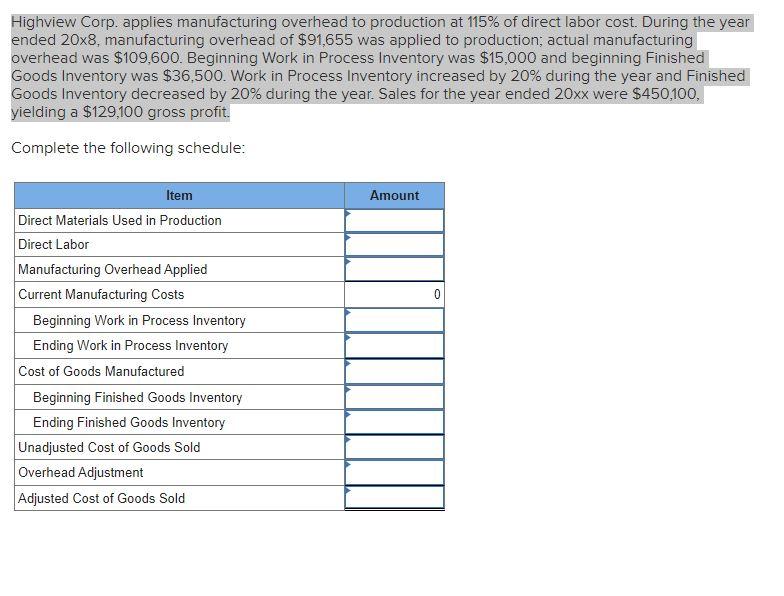Select the Beginning Work in Process Inventory amount field
784x596 pixels.
pos(394,320)
